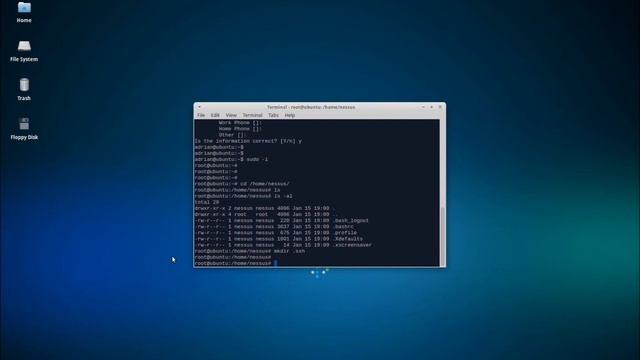Screen dimensions: 640x360
Task: Open the Edit menu in Terminal
Action: pyautogui.click(x=215, y=116)
